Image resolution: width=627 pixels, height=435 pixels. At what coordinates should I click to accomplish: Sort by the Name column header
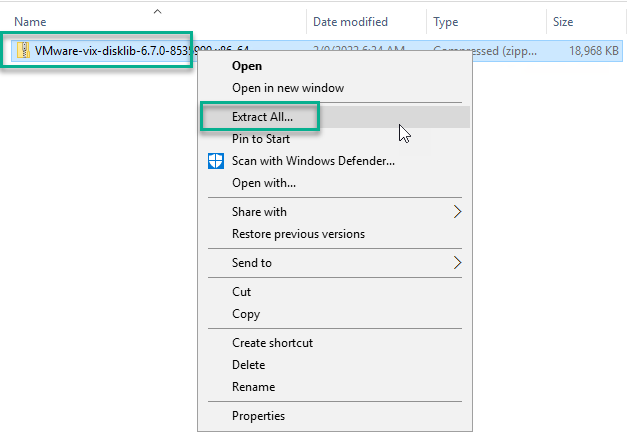point(30,22)
